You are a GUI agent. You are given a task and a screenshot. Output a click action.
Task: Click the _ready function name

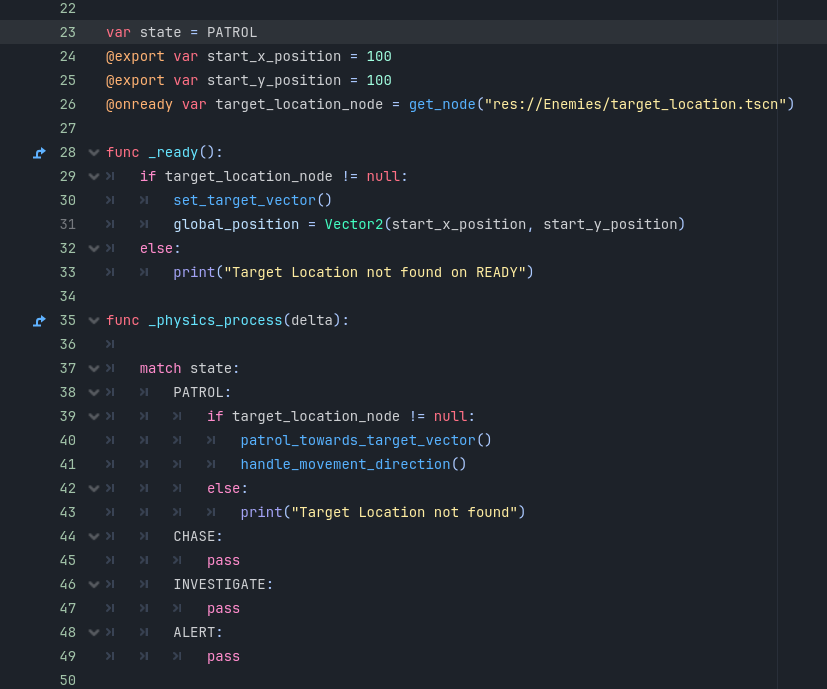[x=173, y=152]
